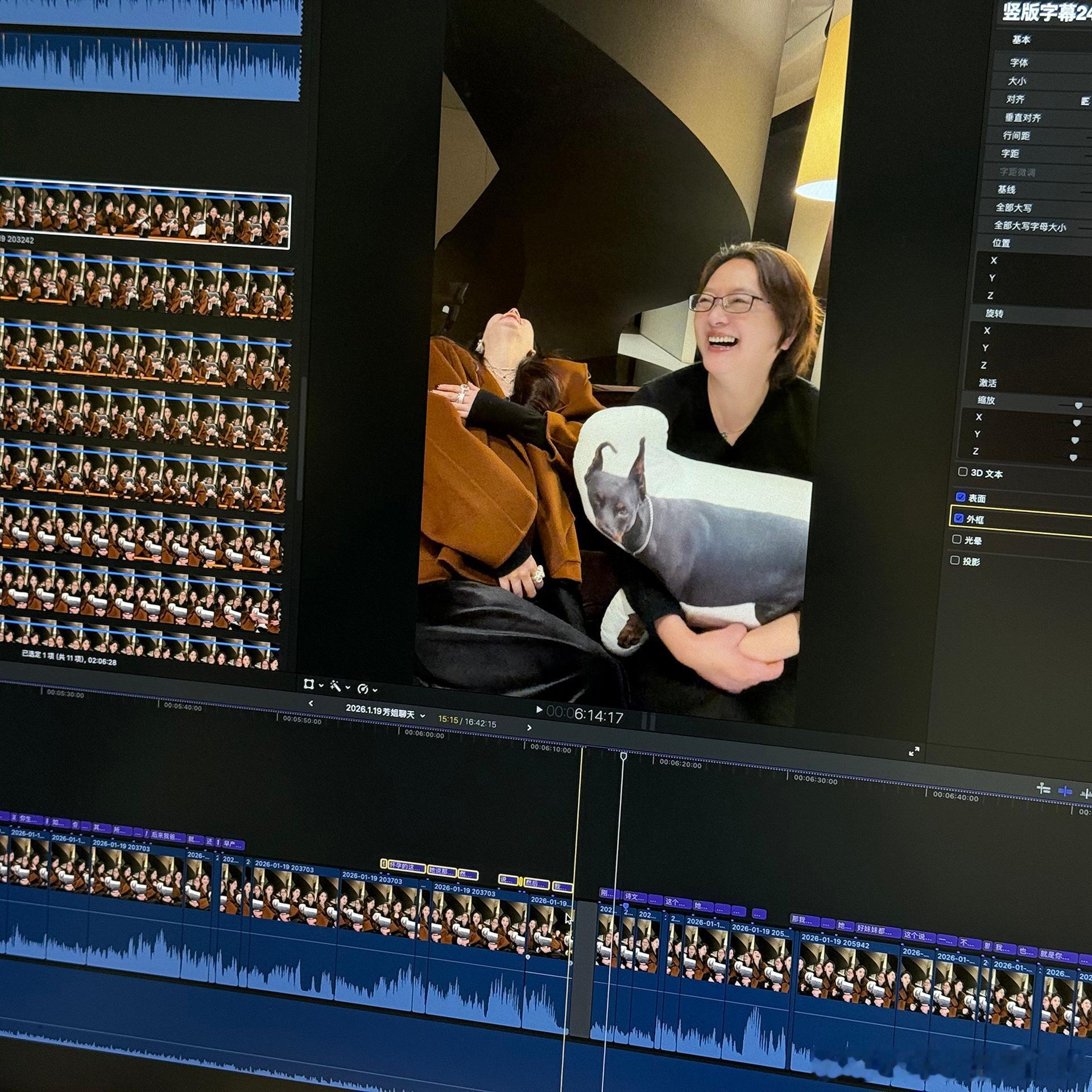Click the magic wand enhancement icon
The width and height of the screenshot is (1092, 1092).
pyautogui.click(x=335, y=686)
